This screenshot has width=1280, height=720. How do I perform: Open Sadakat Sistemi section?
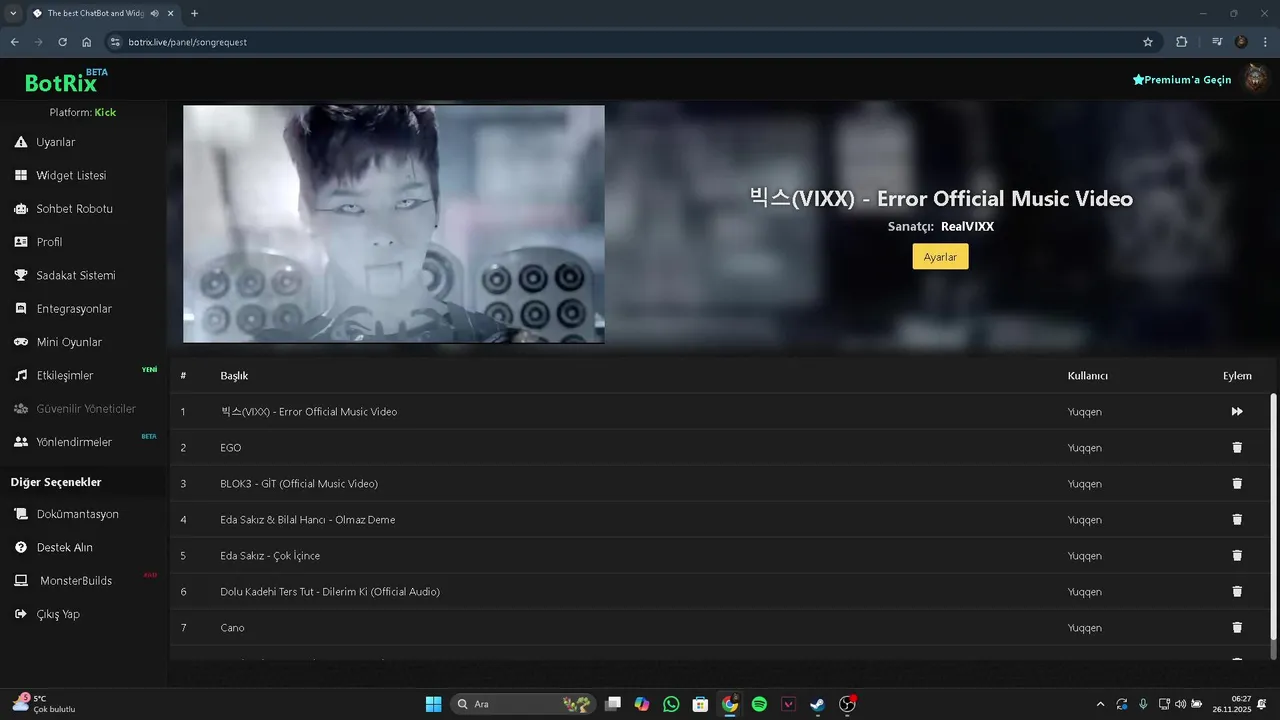coord(75,275)
